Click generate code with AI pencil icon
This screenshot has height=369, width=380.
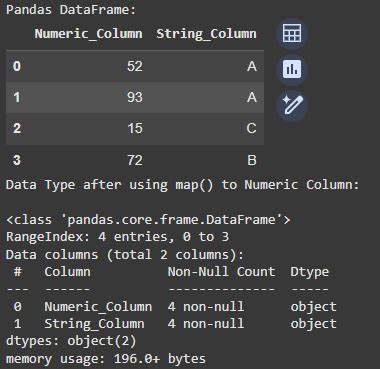pos(292,105)
